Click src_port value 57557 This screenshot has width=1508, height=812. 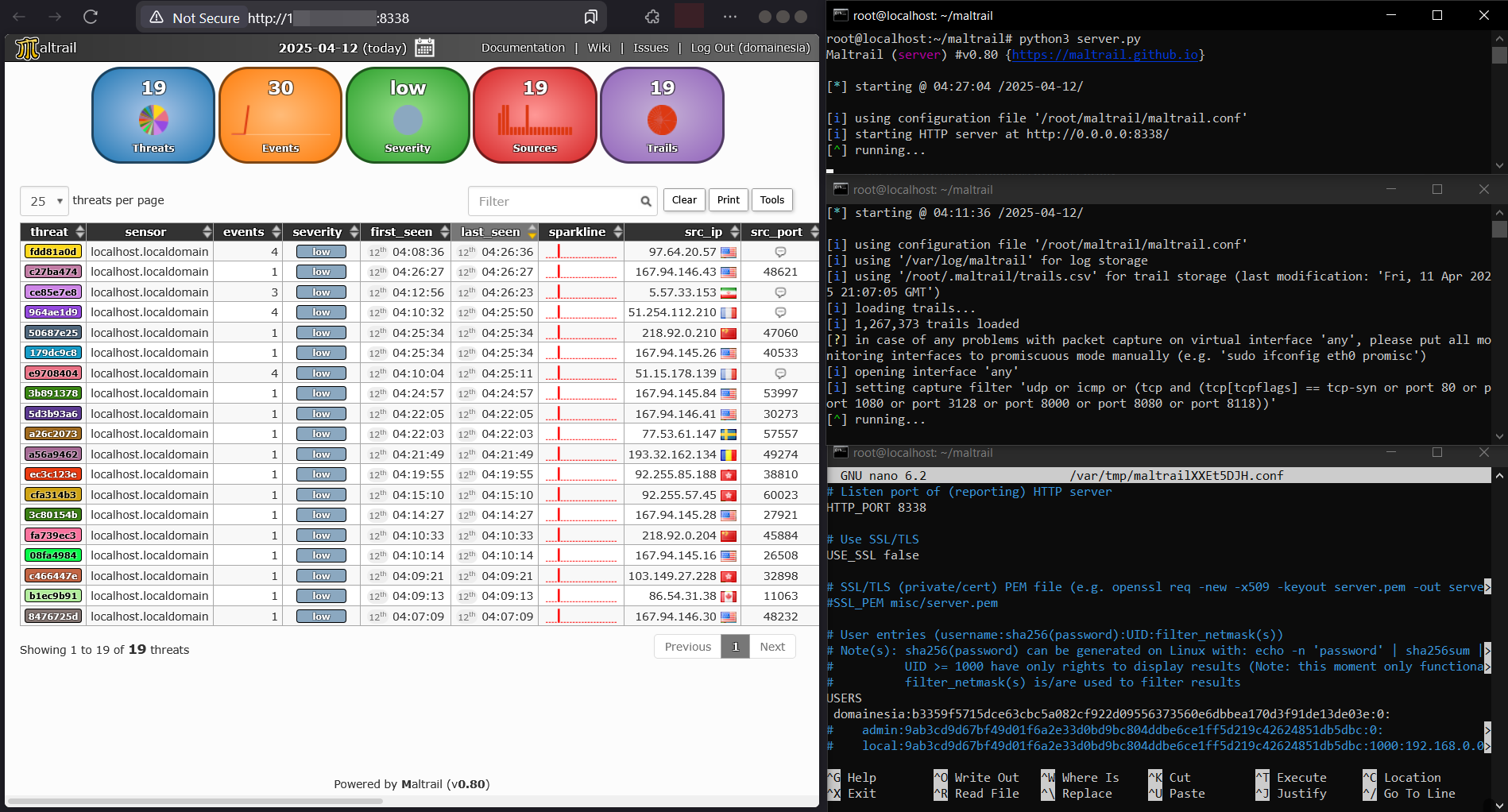pyautogui.click(x=780, y=434)
